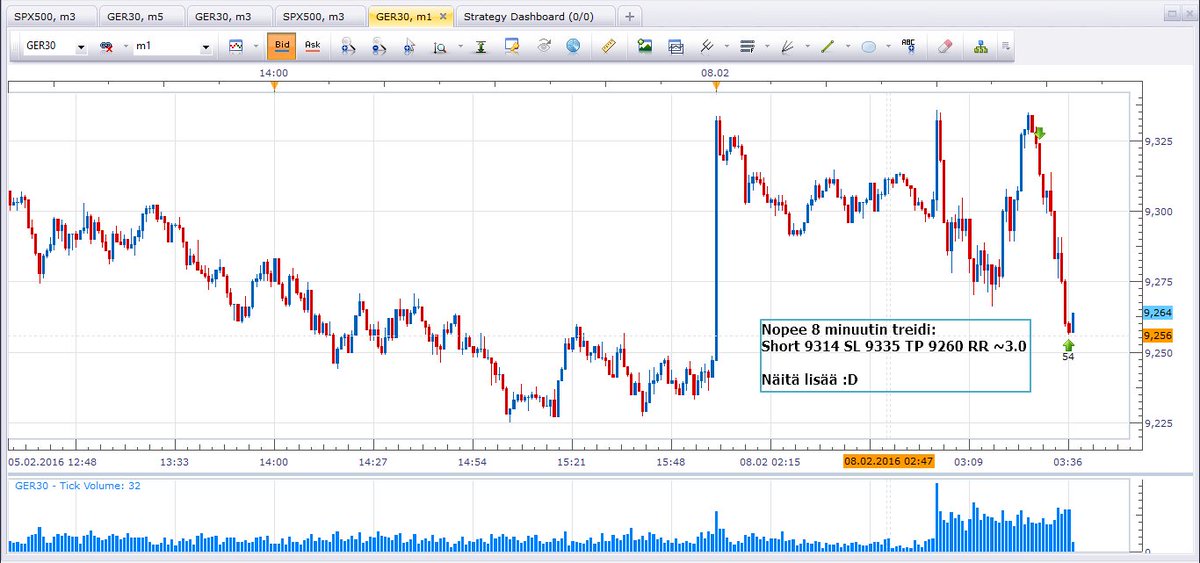Click the 05.02.2016 12:48 date label
The width and height of the screenshot is (1200, 563).
point(52,462)
